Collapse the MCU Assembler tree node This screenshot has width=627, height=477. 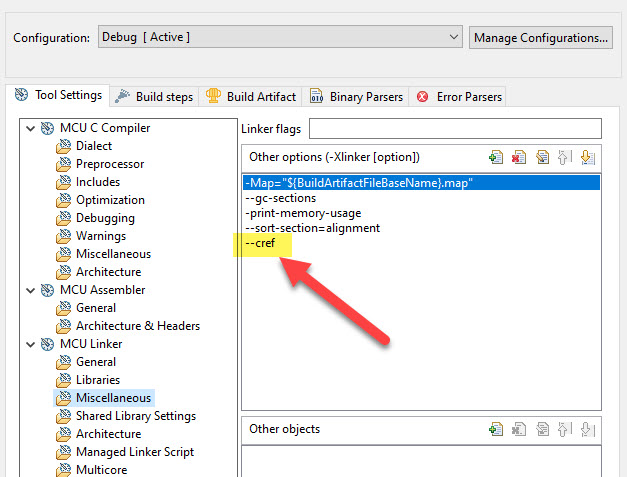[x=30, y=290]
